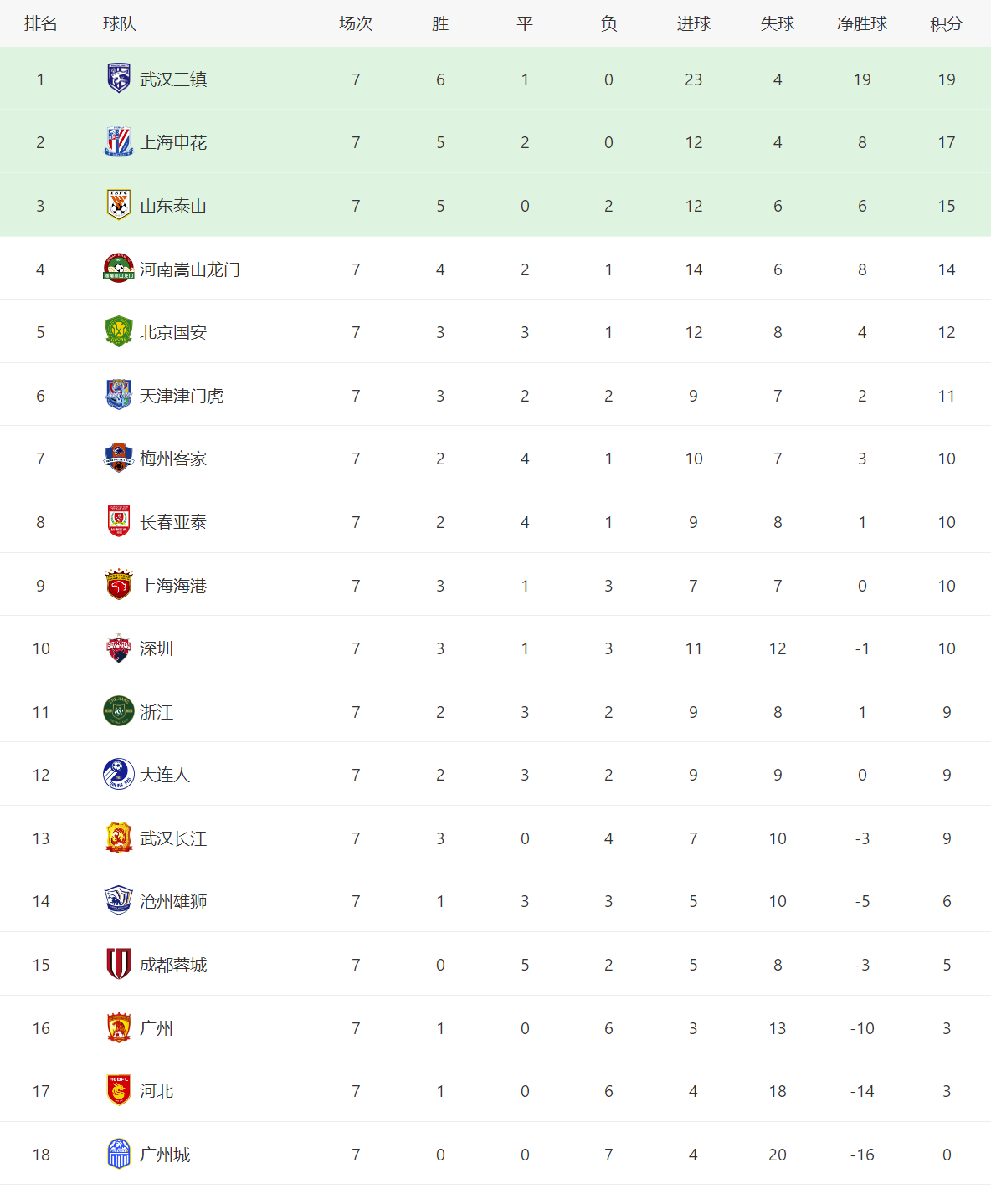Click the 上海申花 team crest
The height and width of the screenshot is (1204, 991).
click(x=119, y=142)
